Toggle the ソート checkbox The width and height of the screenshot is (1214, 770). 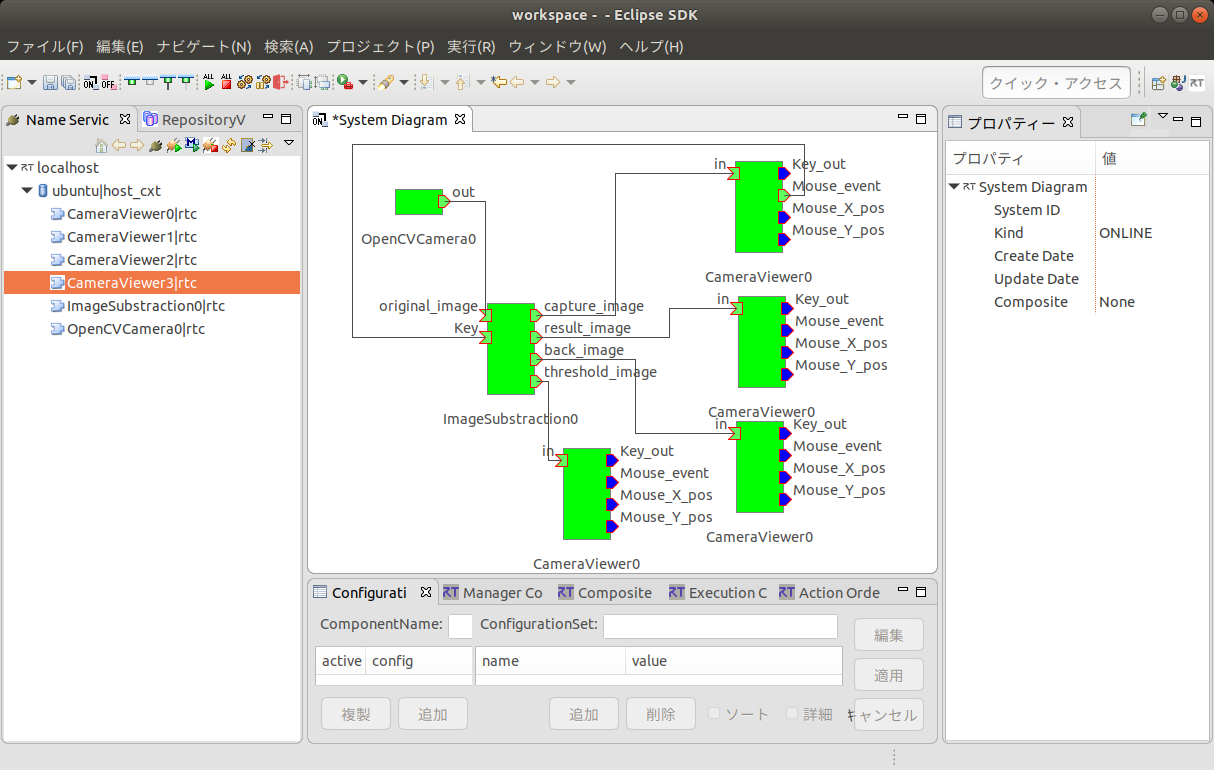714,714
